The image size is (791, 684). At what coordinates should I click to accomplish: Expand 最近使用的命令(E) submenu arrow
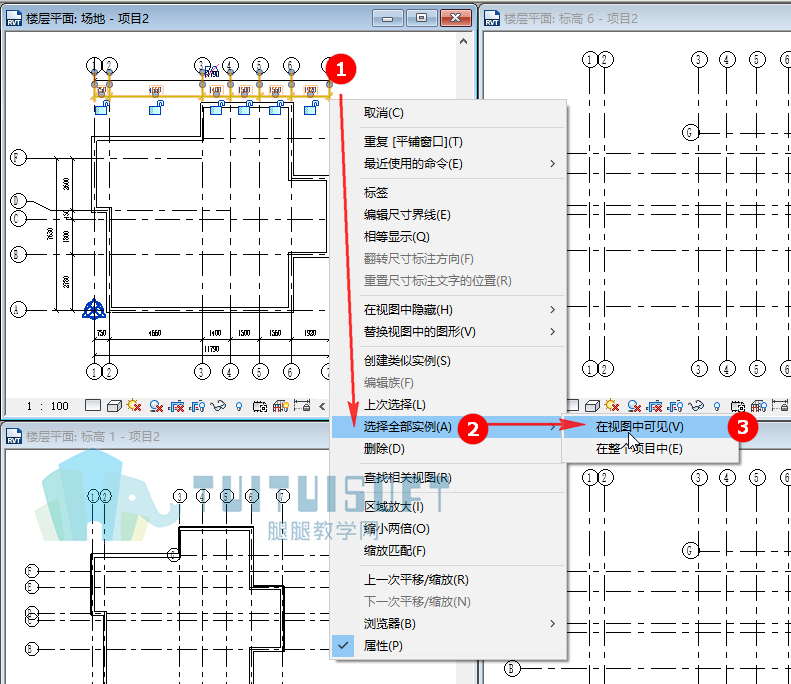click(553, 163)
